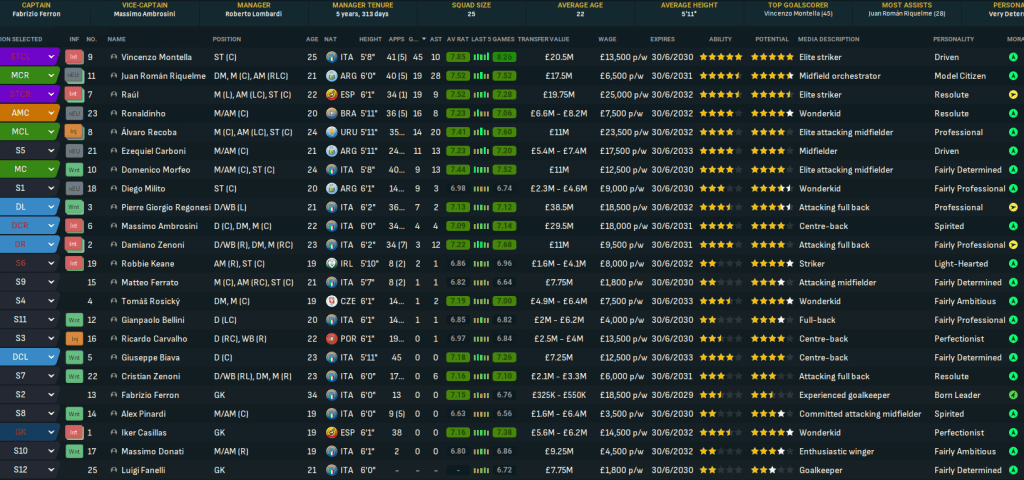This screenshot has width=1024, height=480.
Task: Click Iker Casillas's Spain flag icon
Action: click(x=331, y=432)
